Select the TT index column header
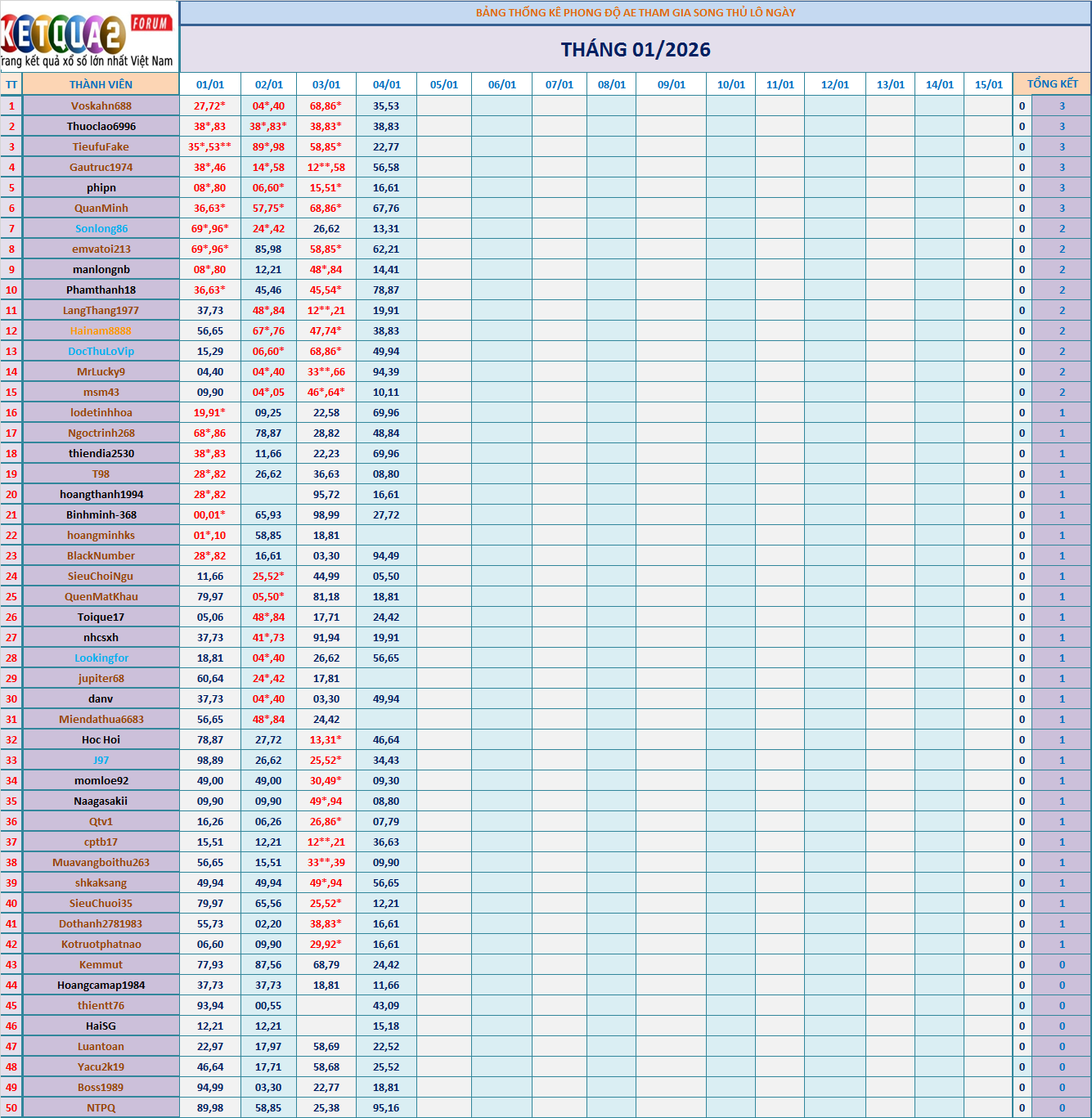Screen dimensions: 1092x1118 click(11, 84)
